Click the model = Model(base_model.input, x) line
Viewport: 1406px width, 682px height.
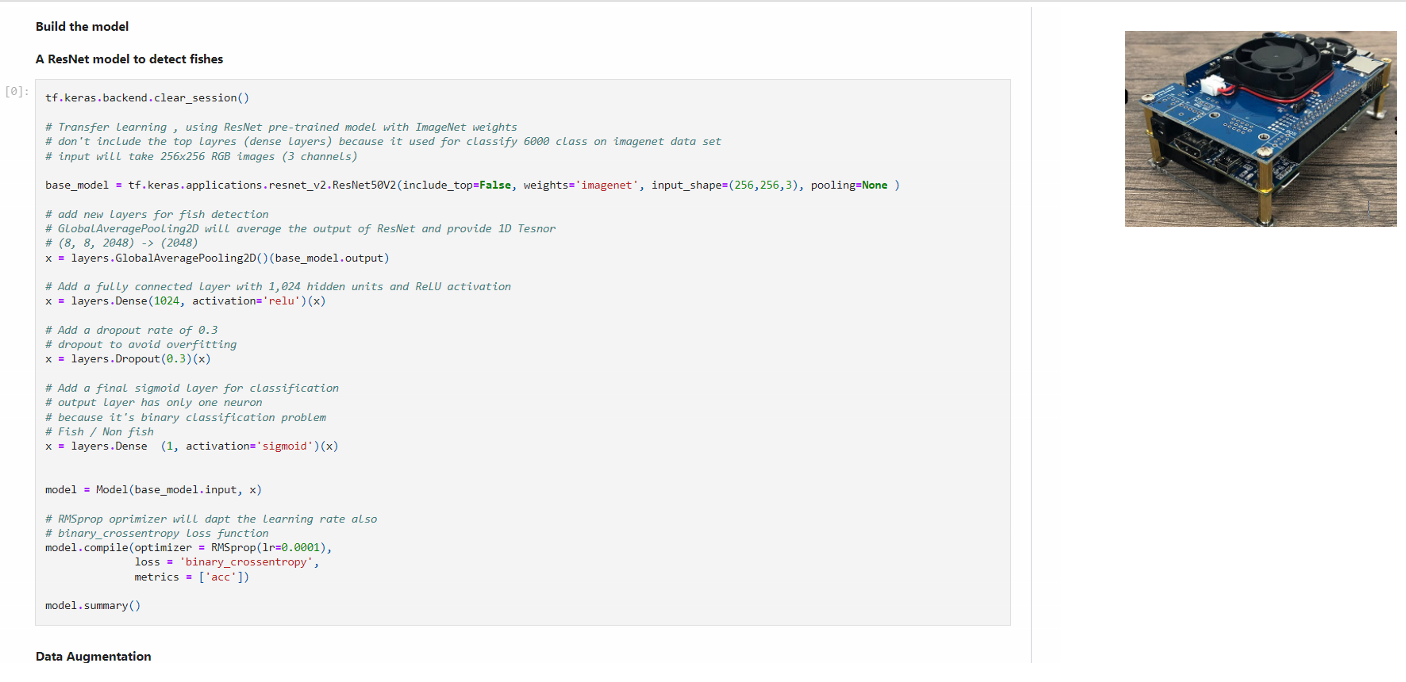(154, 490)
